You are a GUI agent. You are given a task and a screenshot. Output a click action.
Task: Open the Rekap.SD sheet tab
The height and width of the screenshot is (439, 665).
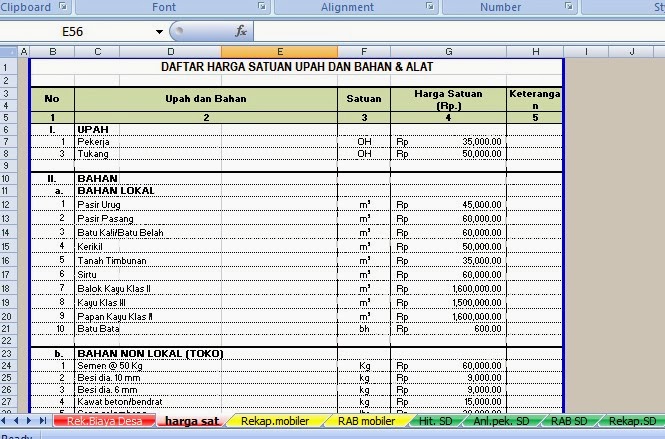(632, 421)
